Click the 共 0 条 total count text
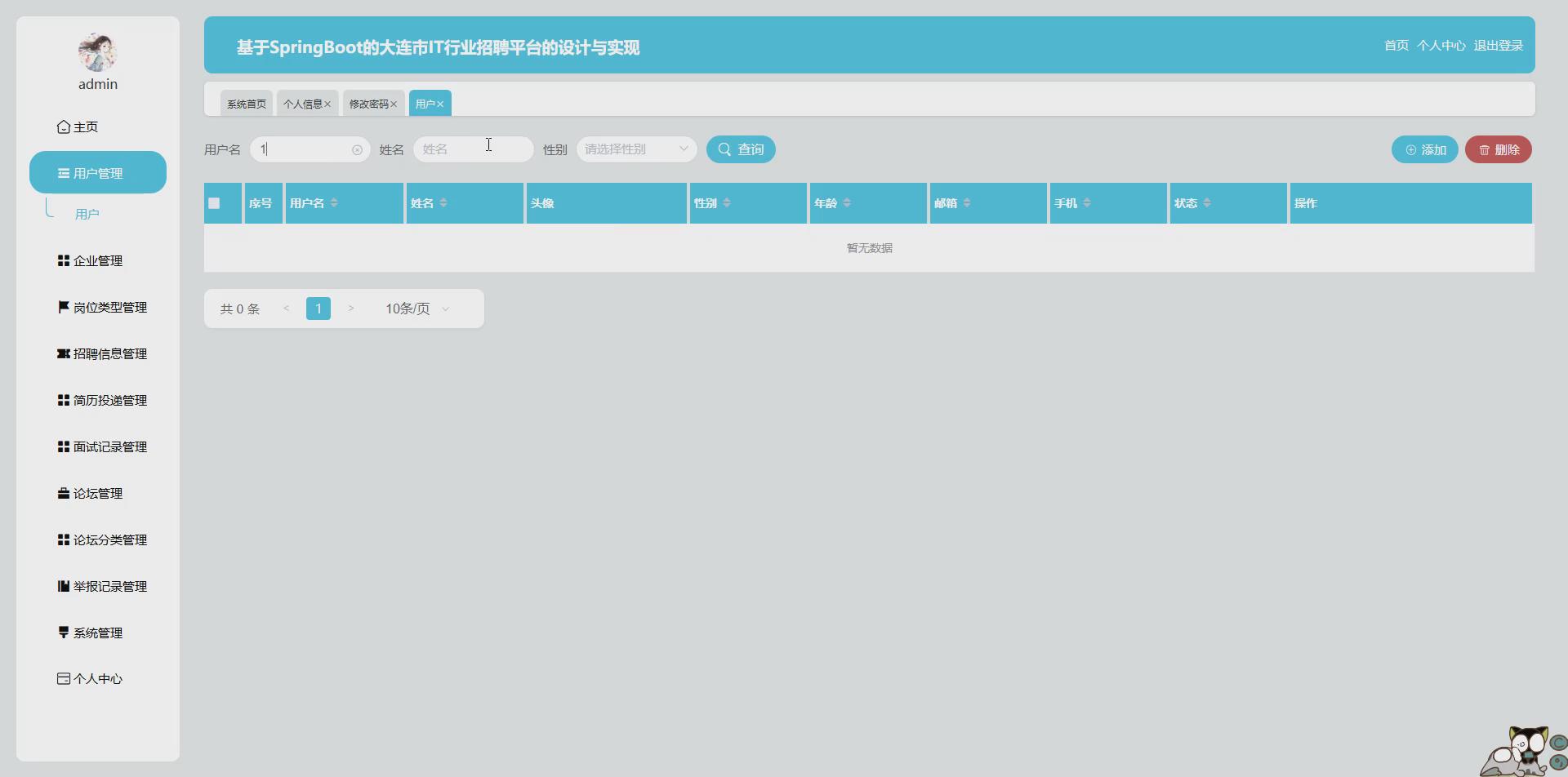Screen dimensions: 1568x777 click(240, 309)
